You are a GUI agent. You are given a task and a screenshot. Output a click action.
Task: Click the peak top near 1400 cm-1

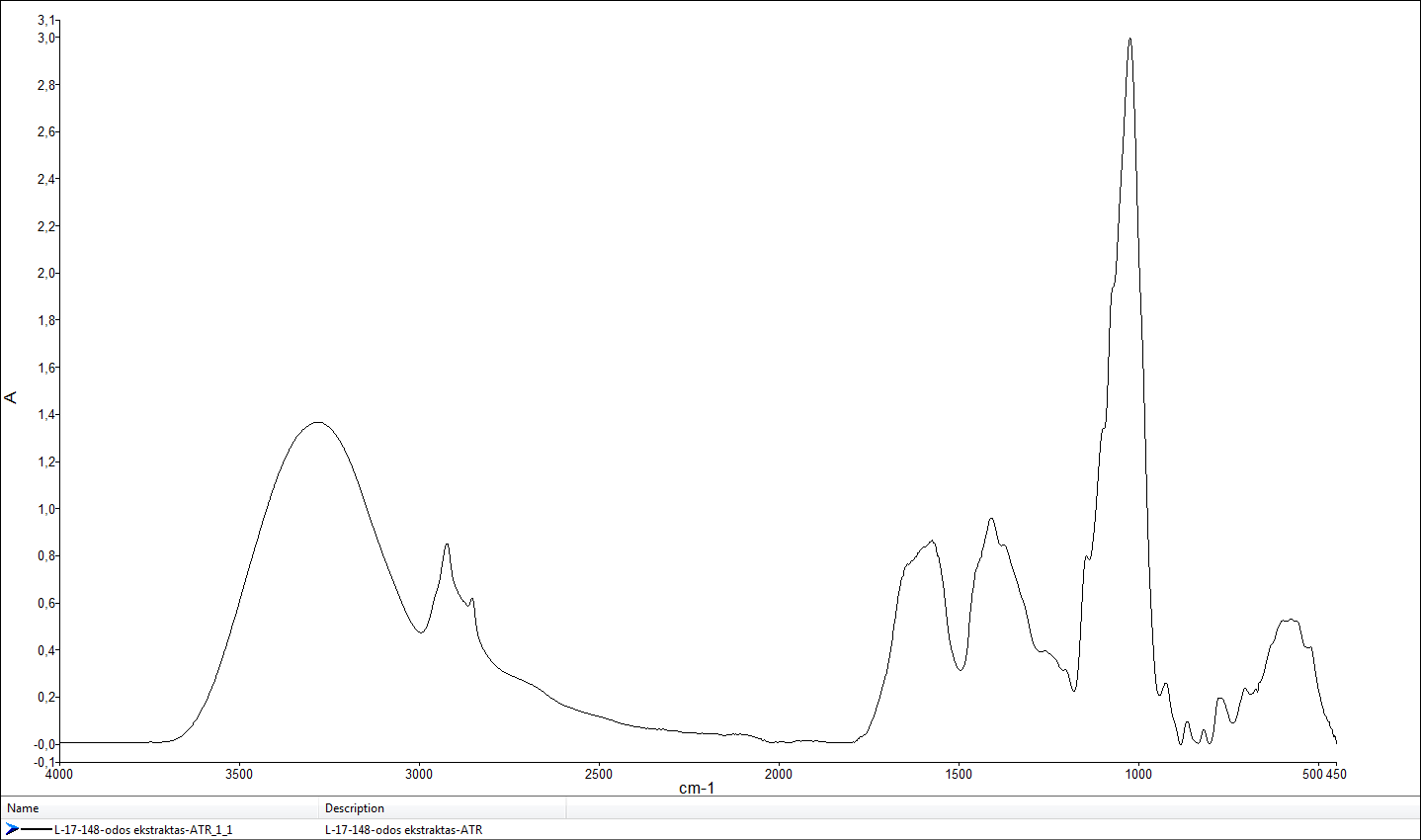pos(990,519)
